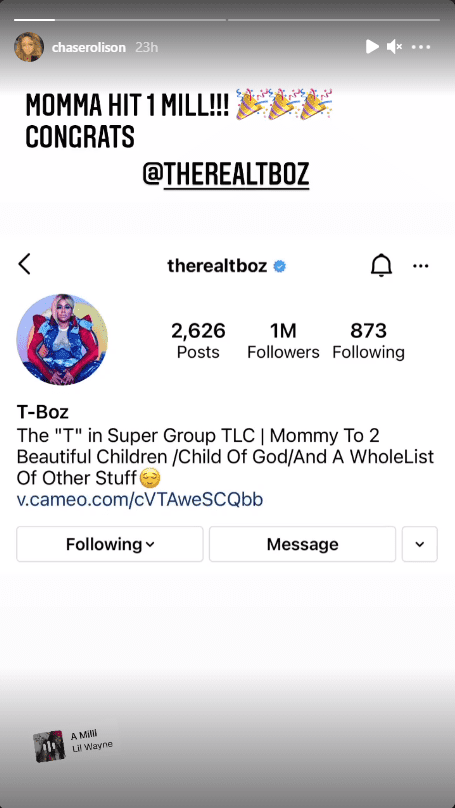Open the A Milli music sticker

74,743
